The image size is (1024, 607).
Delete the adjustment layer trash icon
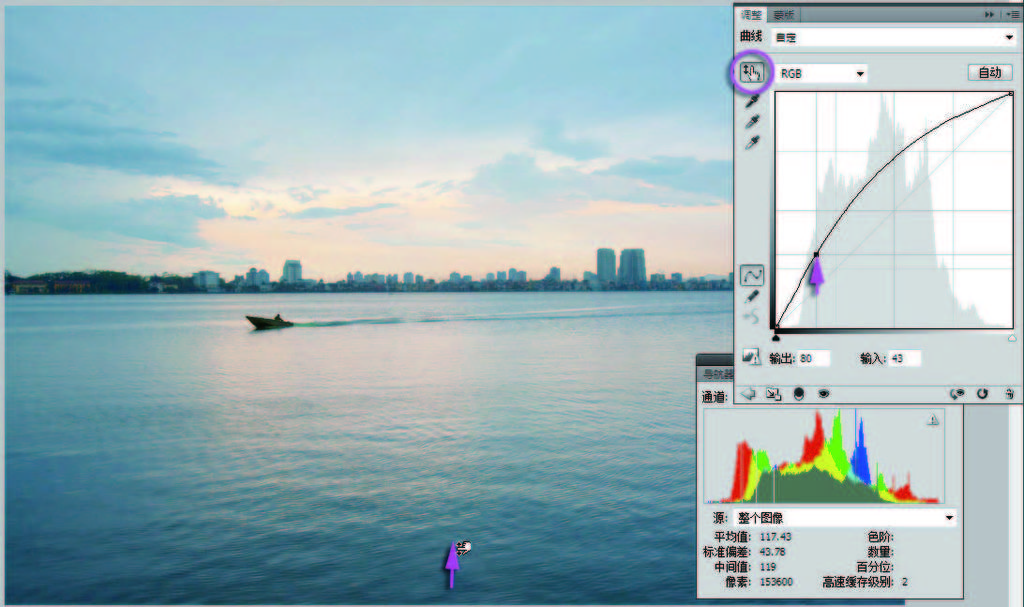[x=1010, y=394]
